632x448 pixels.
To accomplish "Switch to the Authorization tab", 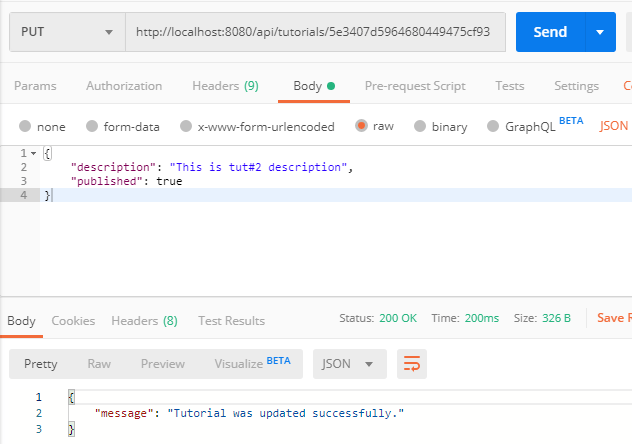I will [x=124, y=86].
